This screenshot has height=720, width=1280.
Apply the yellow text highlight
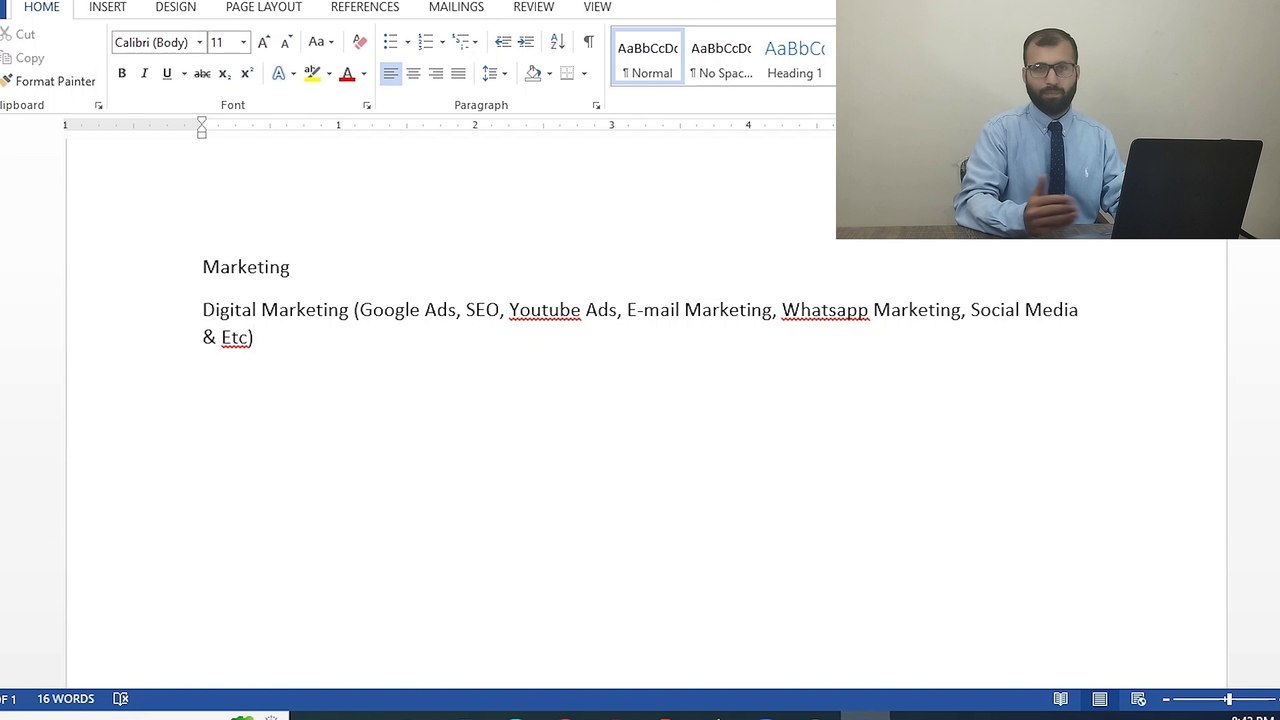[x=312, y=73]
